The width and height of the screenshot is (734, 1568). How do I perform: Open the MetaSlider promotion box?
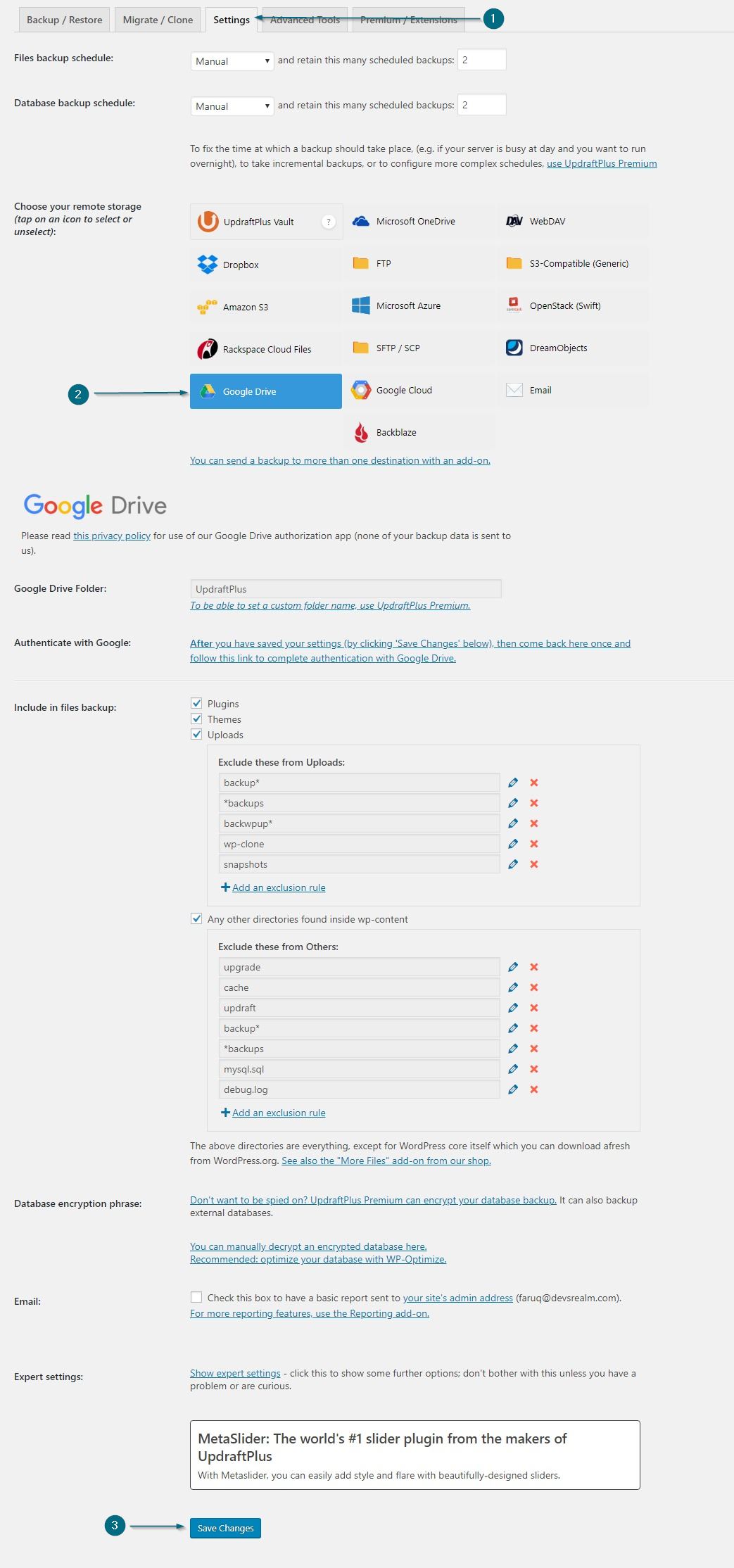tap(415, 1455)
